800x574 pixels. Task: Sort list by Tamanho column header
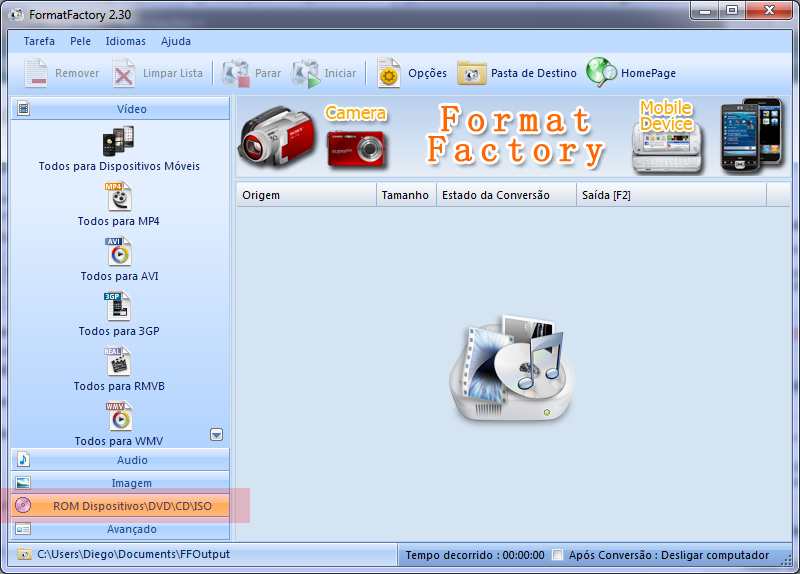coord(405,195)
